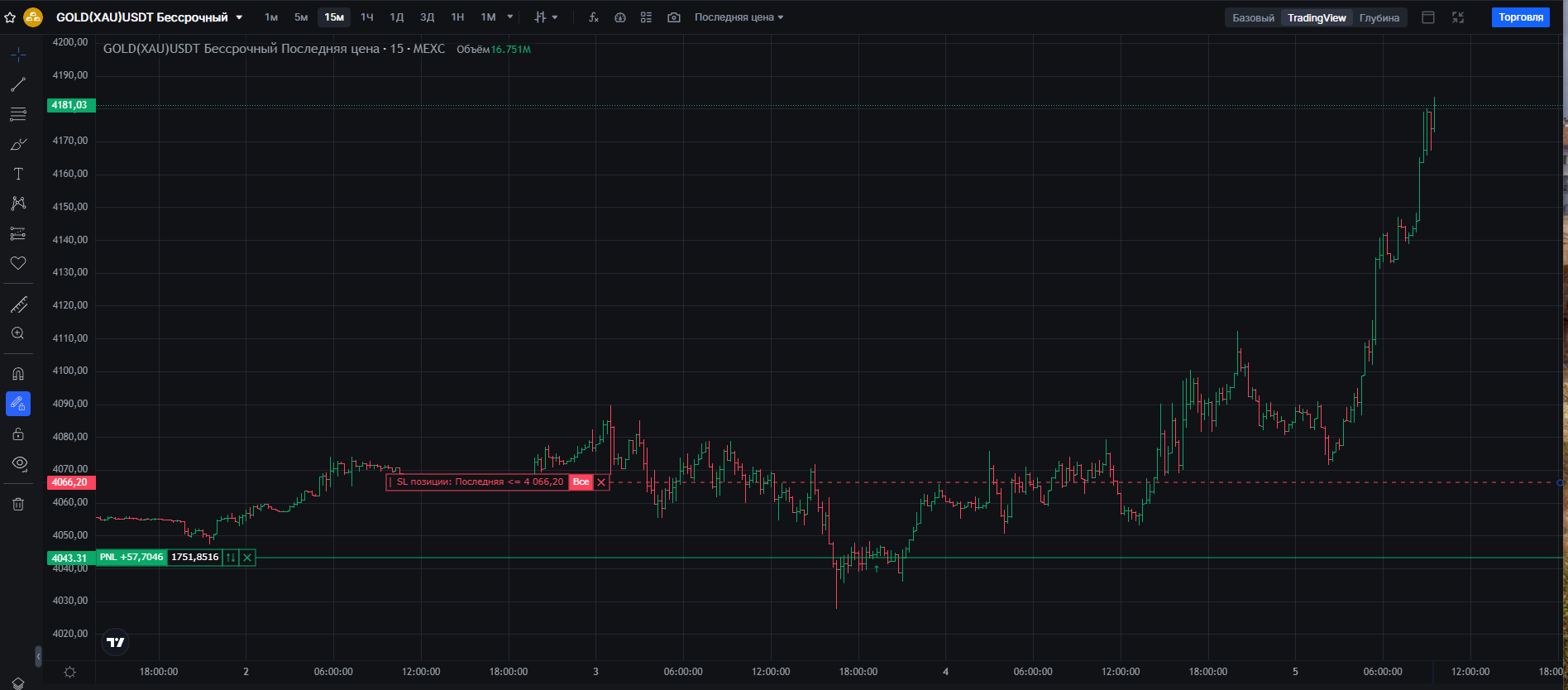Enter fullscreen with the expand icon
The width and height of the screenshot is (1568, 690).
(1458, 17)
